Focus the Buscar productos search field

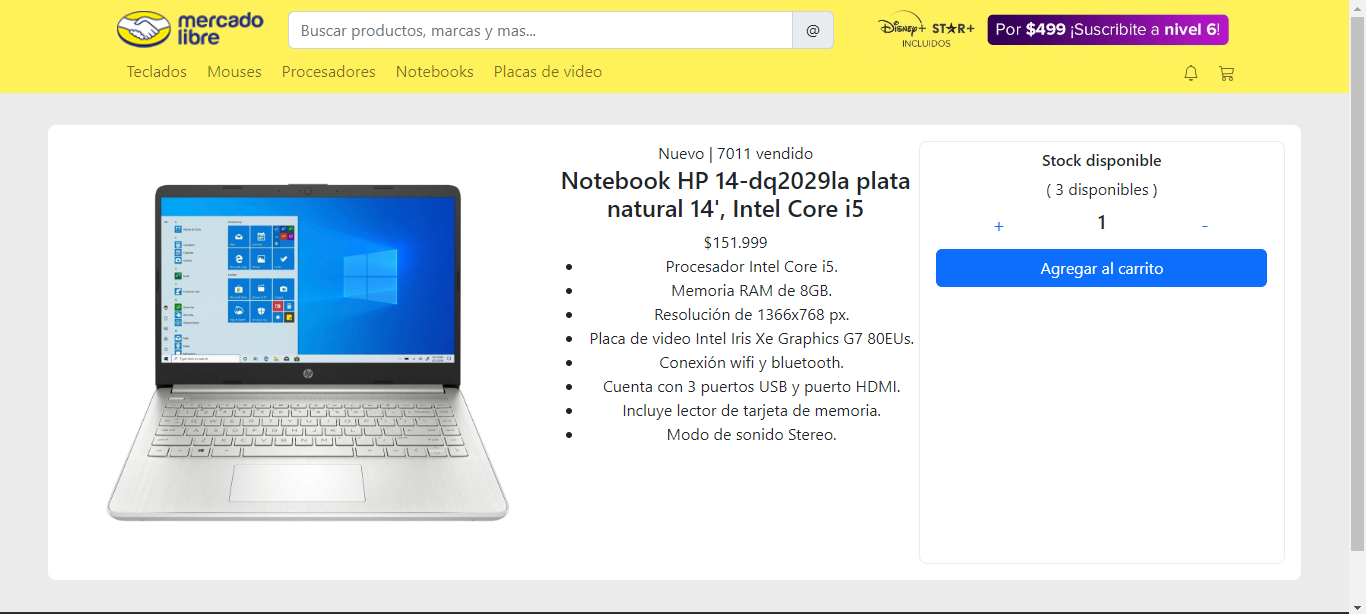click(540, 30)
